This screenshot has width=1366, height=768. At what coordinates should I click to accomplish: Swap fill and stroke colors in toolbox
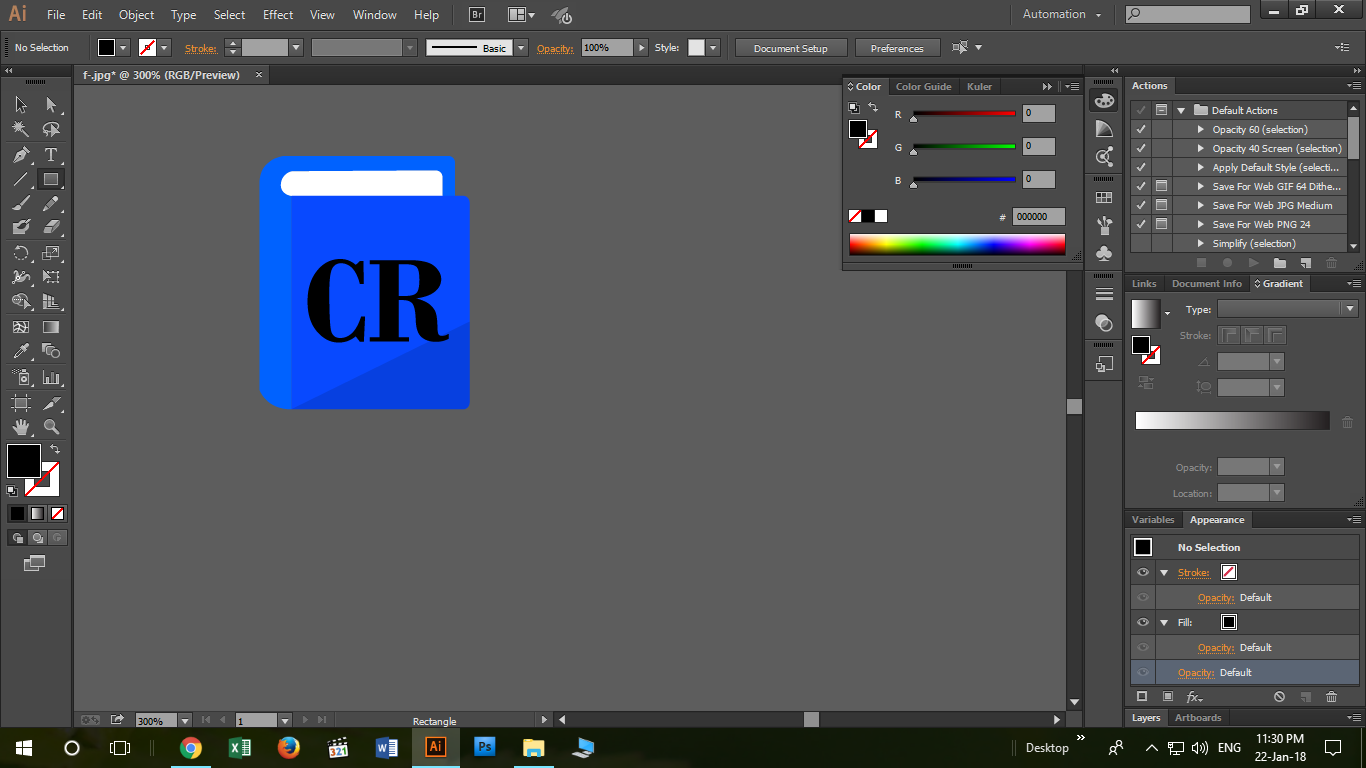[x=55, y=449]
